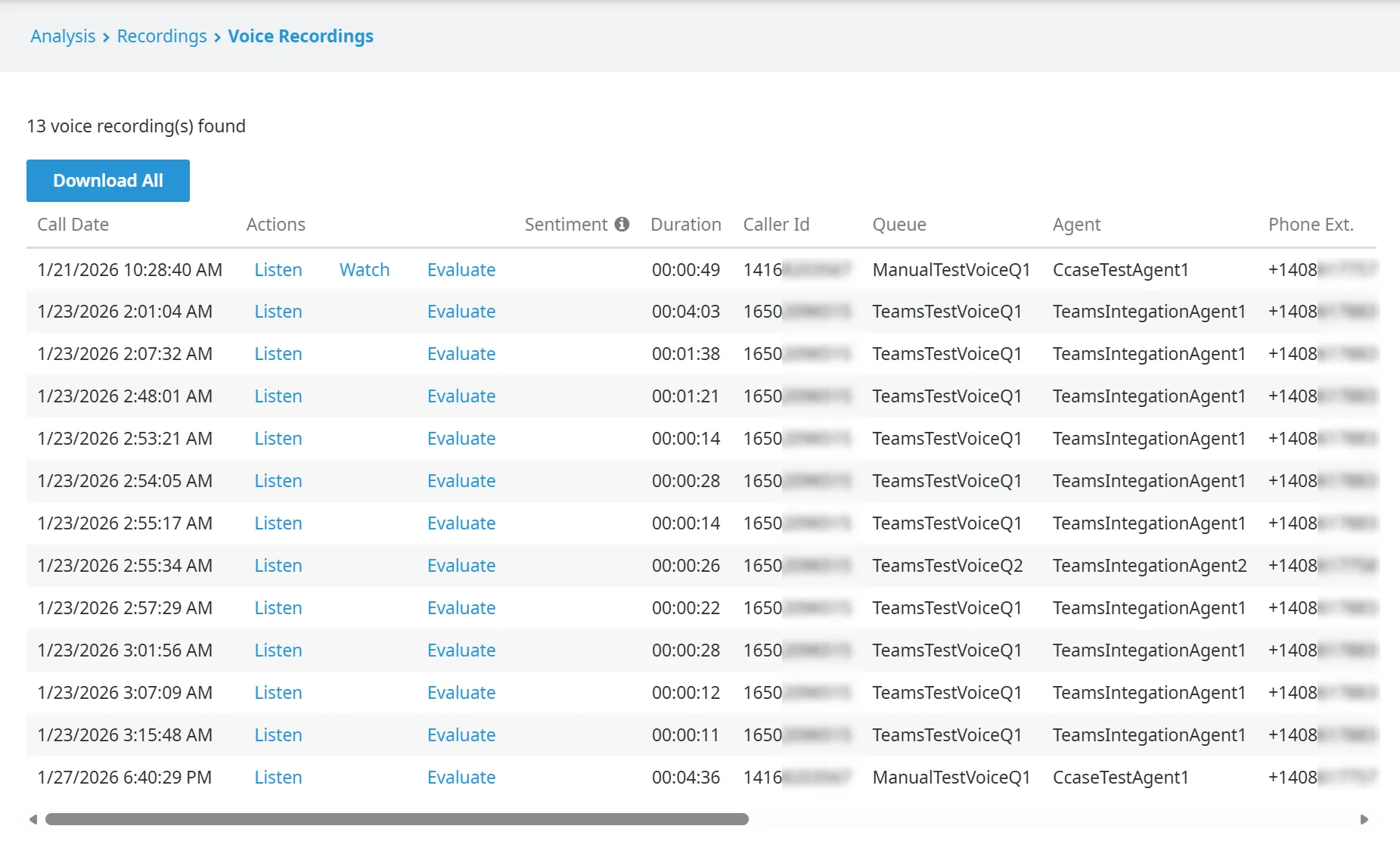The image size is (1400, 860).
Task: Open the Analysis breadcrumb link
Action: point(63,36)
